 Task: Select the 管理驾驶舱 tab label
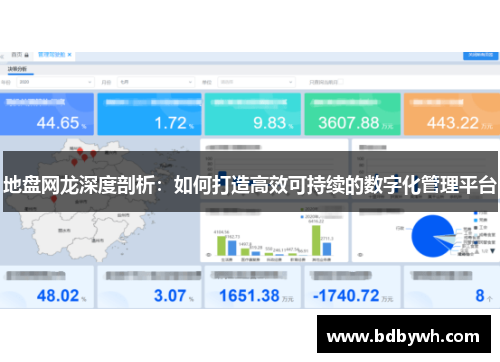51,55
